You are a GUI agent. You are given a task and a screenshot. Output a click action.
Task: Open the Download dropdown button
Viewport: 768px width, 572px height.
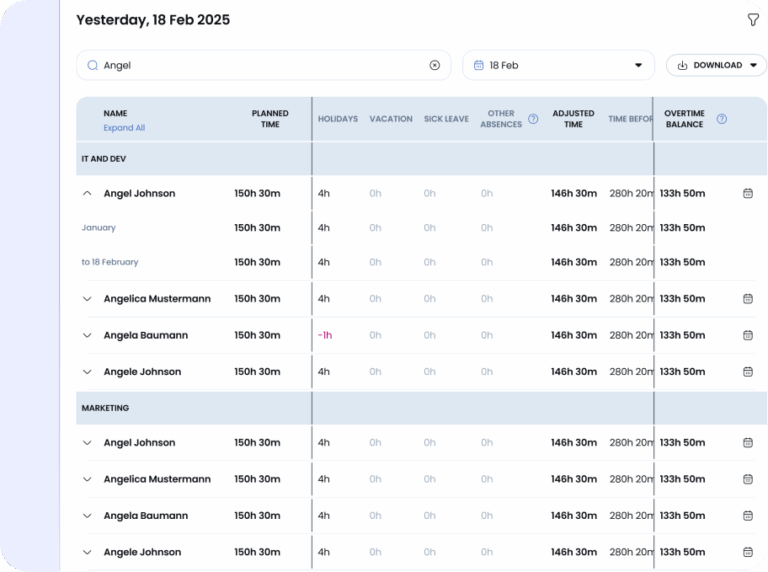click(716, 65)
